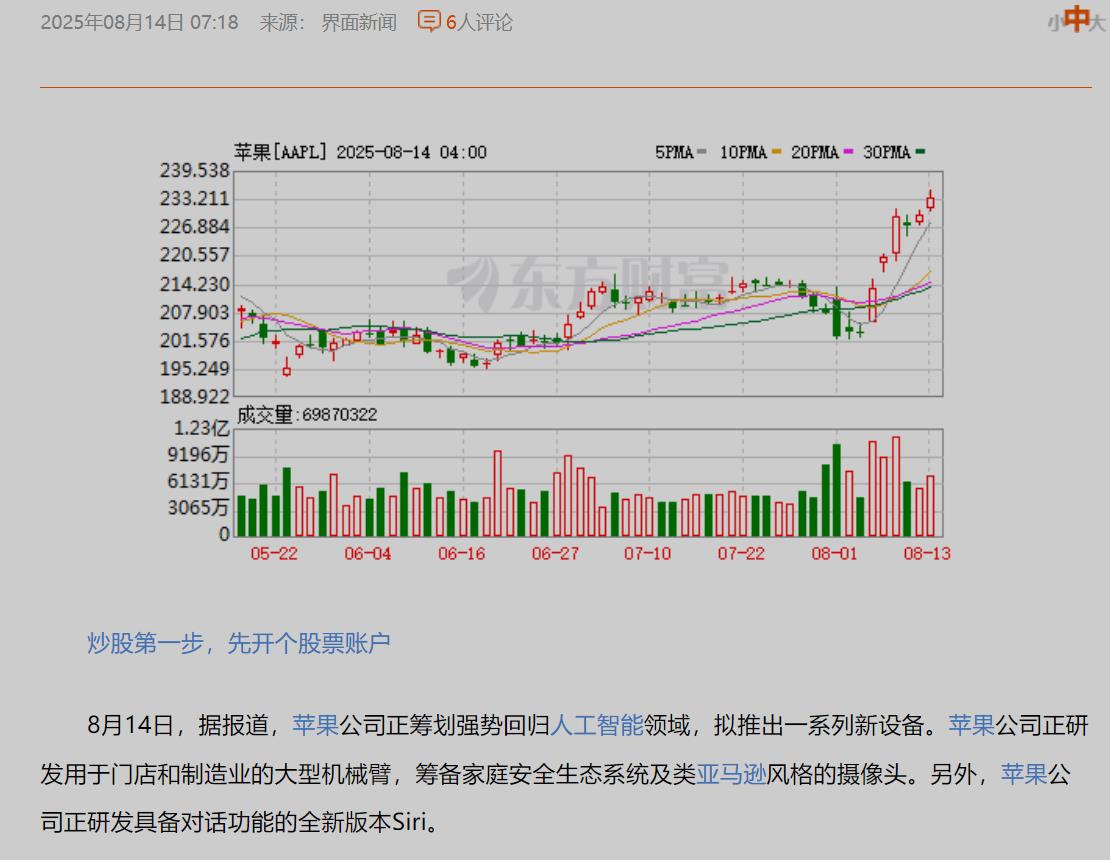This screenshot has width=1110, height=860.
Task: Open the comments speech-bubble icon
Action: pos(429,21)
